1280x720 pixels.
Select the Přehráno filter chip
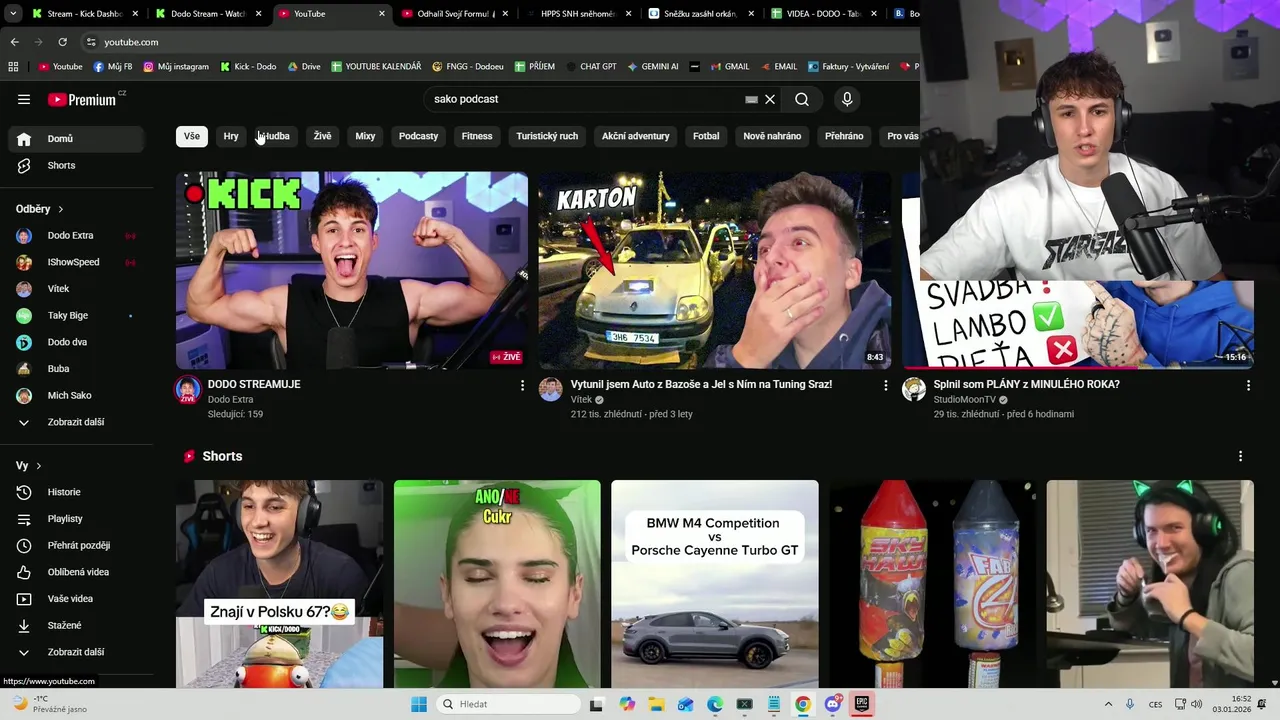(844, 136)
